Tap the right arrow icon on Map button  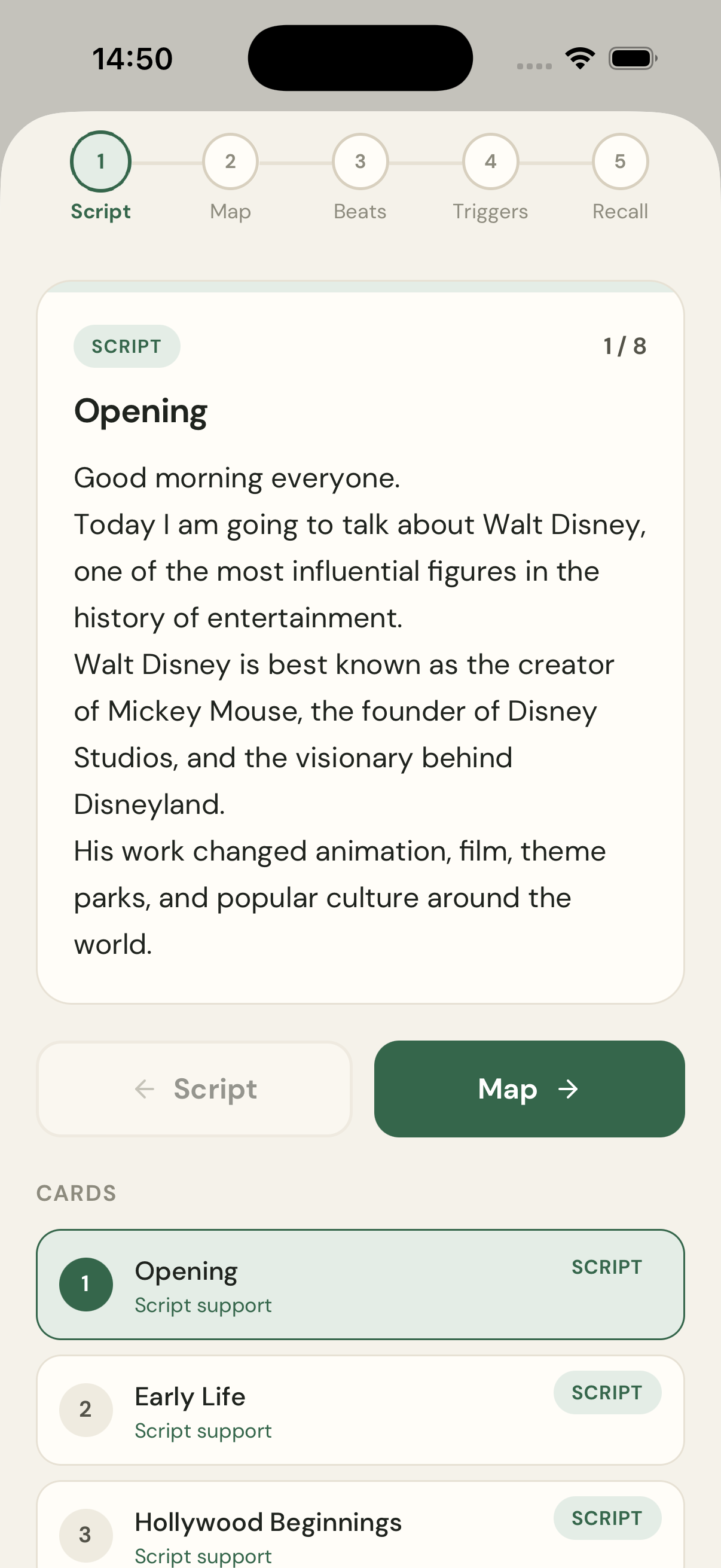(x=568, y=1089)
